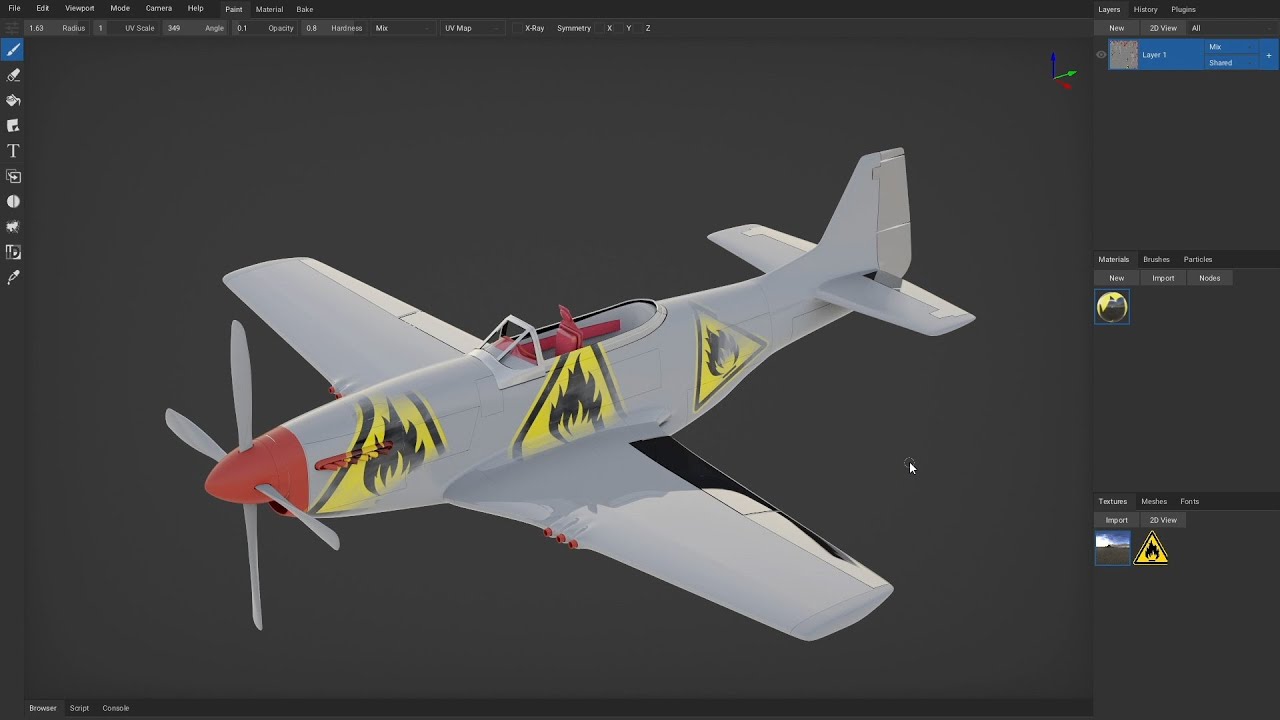Open the Viewport menu

pyautogui.click(x=79, y=9)
